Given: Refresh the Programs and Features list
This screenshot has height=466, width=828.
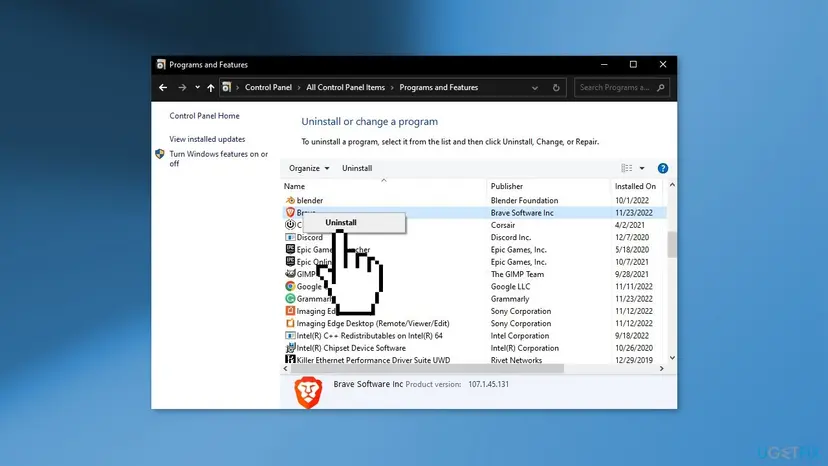Looking at the screenshot, I should tap(556, 88).
